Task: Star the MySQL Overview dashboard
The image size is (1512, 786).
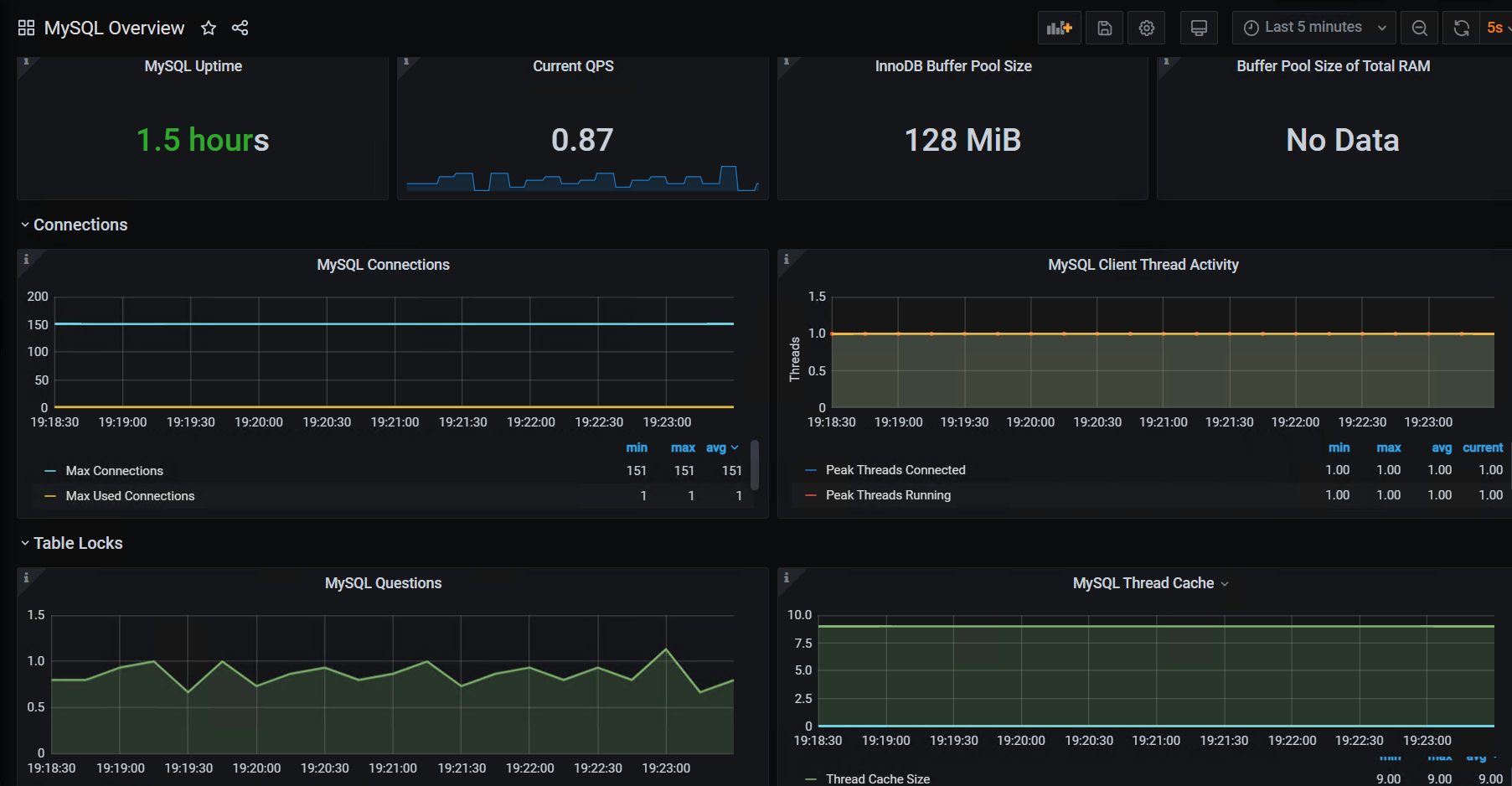Action: [x=209, y=28]
